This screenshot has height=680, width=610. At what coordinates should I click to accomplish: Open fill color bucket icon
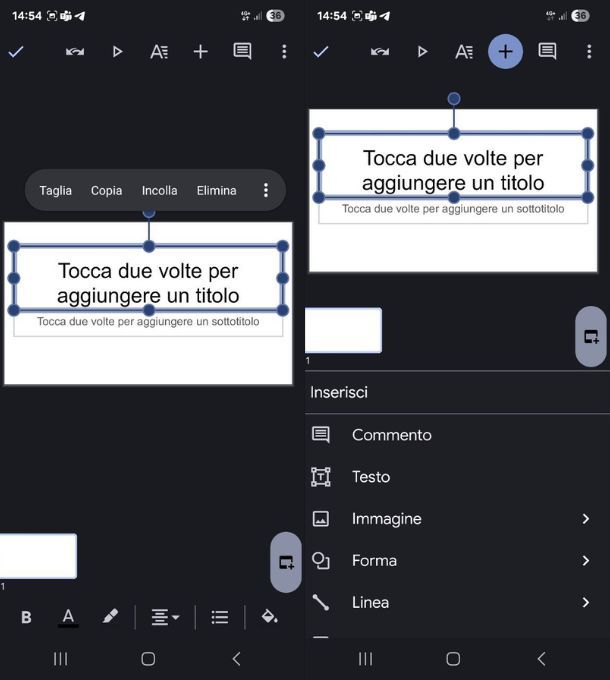coord(269,616)
